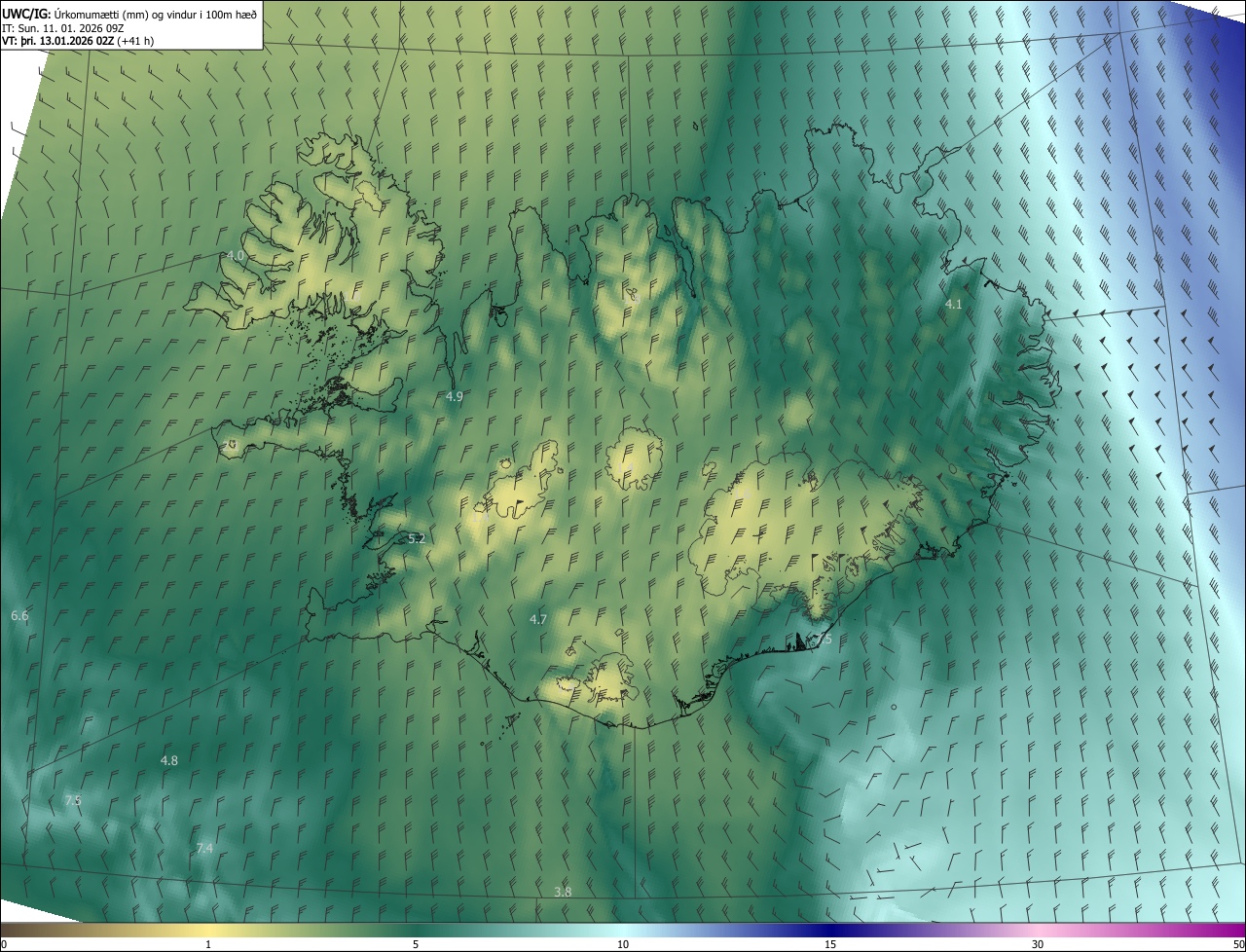Click the 6.6 value label over the ocean
Viewport: 1246px width, 952px height.
point(19,616)
